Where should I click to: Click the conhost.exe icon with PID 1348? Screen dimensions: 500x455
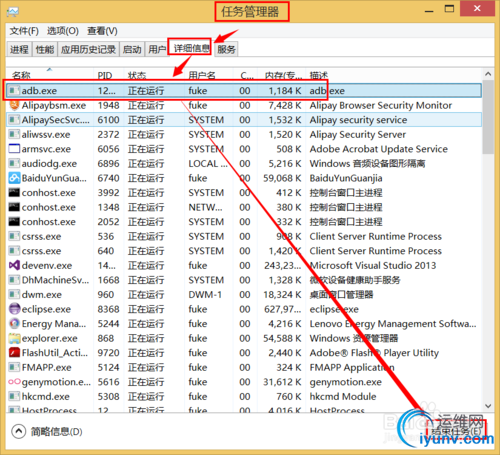(x=14, y=207)
